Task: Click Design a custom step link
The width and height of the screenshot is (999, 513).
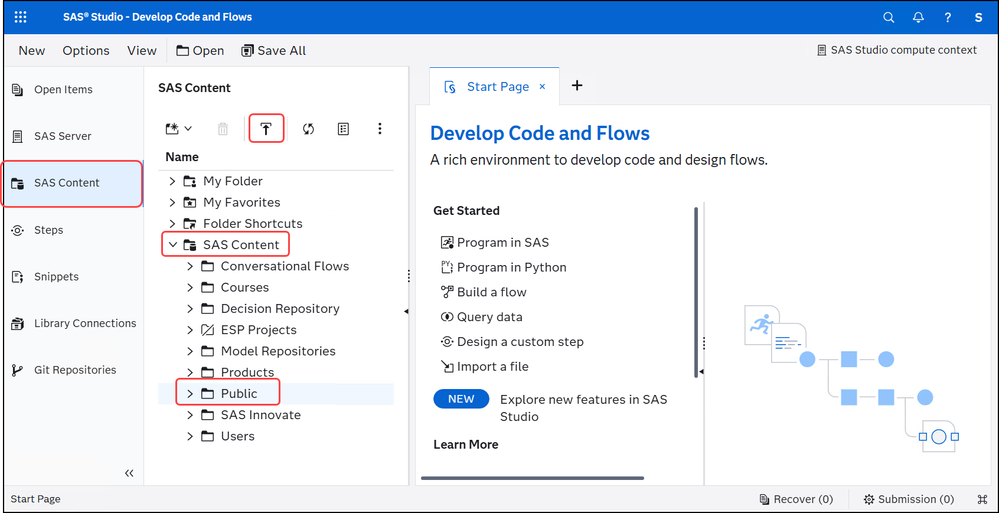Action: [512, 342]
